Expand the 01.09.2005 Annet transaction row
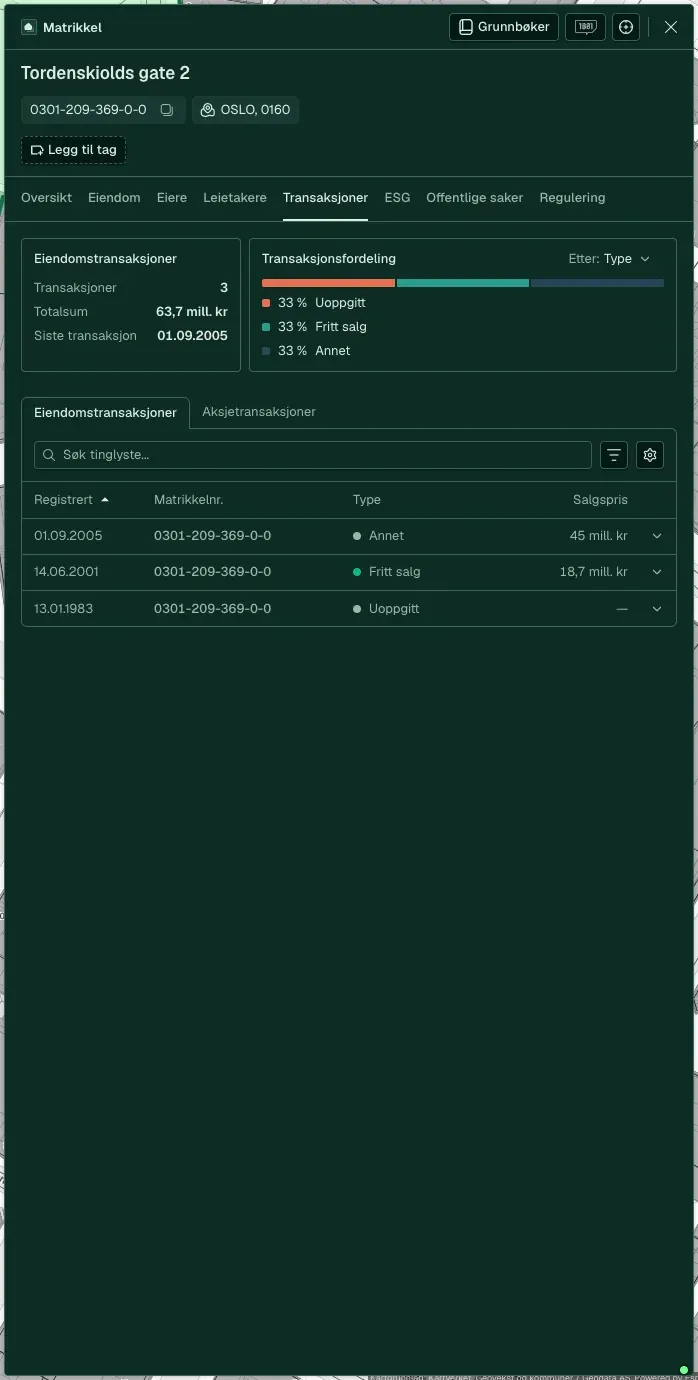The height and width of the screenshot is (1380, 698). pos(657,536)
